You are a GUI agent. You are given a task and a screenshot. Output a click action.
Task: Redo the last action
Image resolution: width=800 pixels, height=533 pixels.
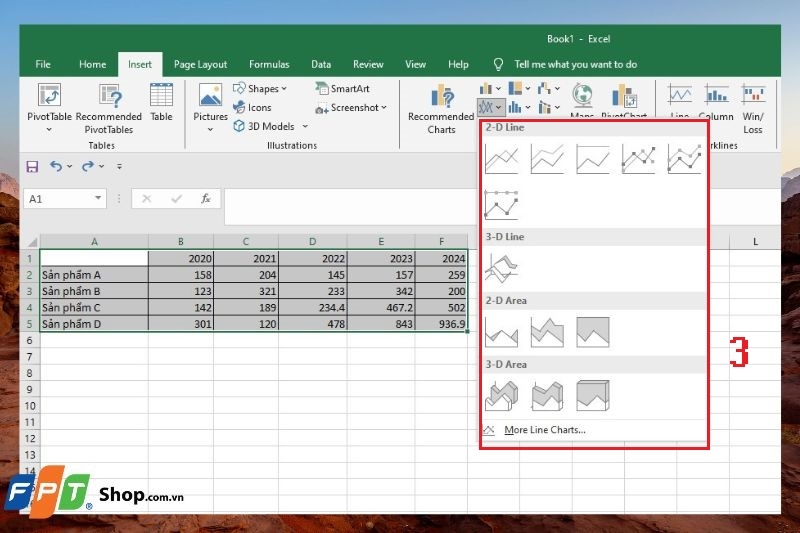[88, 166]
